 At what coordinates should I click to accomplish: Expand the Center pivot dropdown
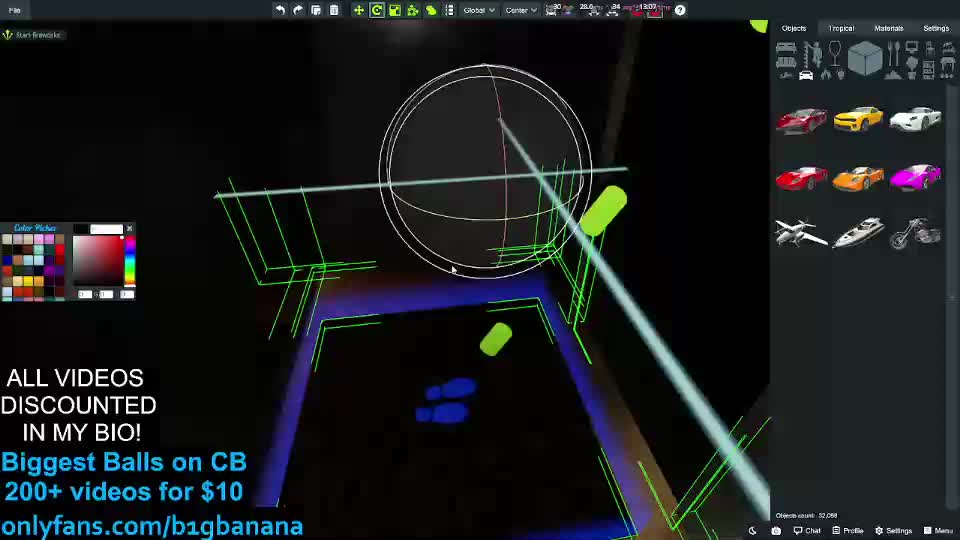point(520,10)
